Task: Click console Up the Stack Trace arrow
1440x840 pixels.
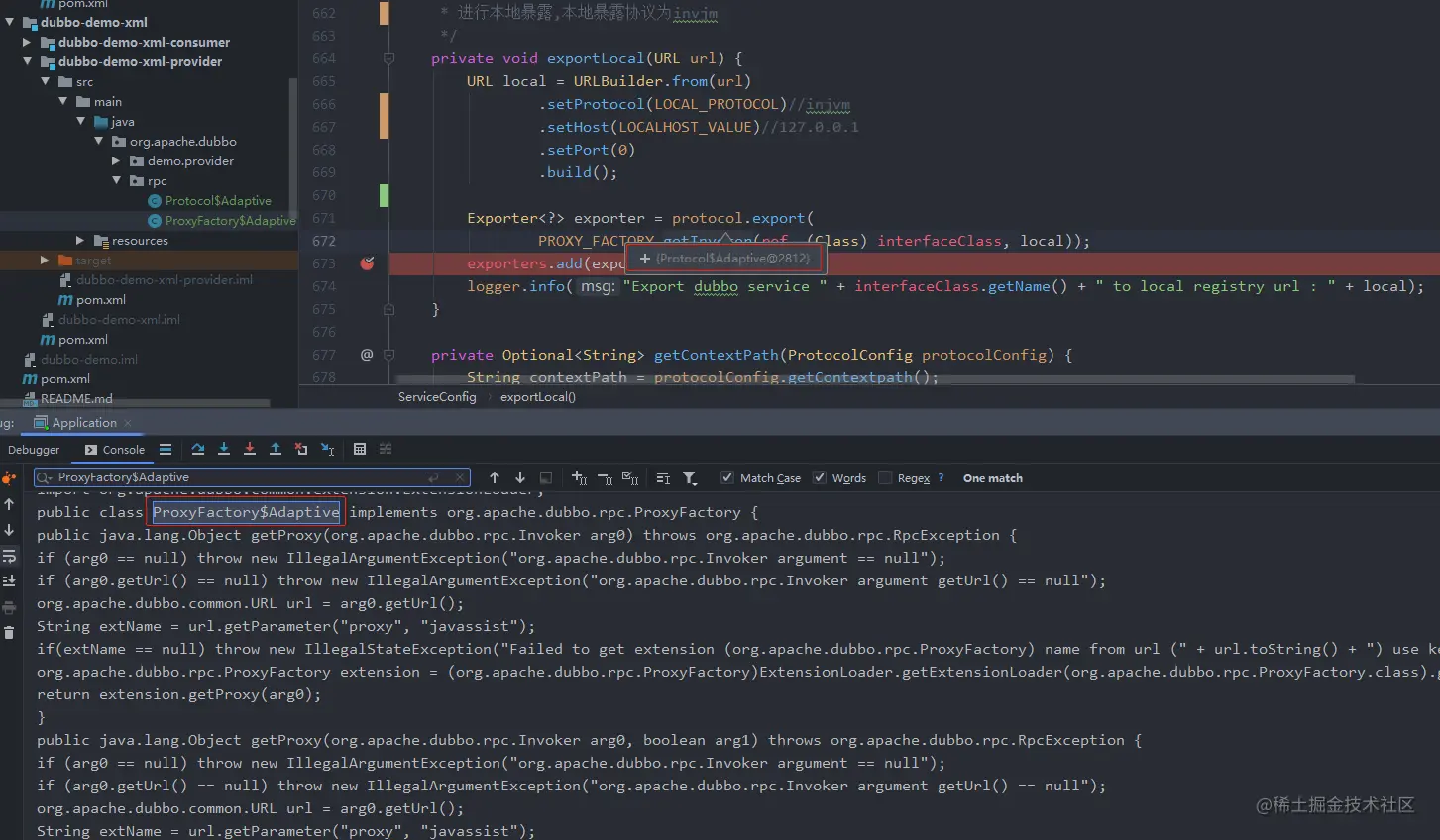Action: pyautogui.click(x=9, y=504)
